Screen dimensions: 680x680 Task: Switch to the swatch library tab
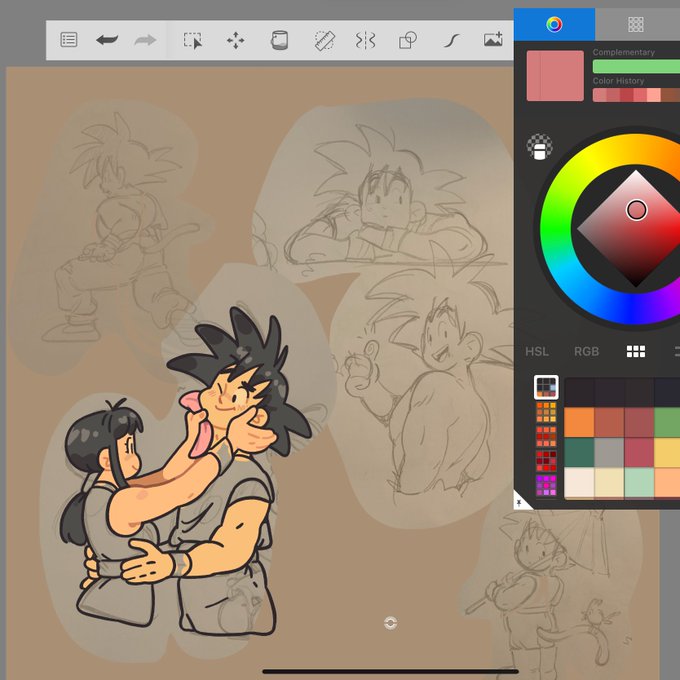click(x=636, y=24)
